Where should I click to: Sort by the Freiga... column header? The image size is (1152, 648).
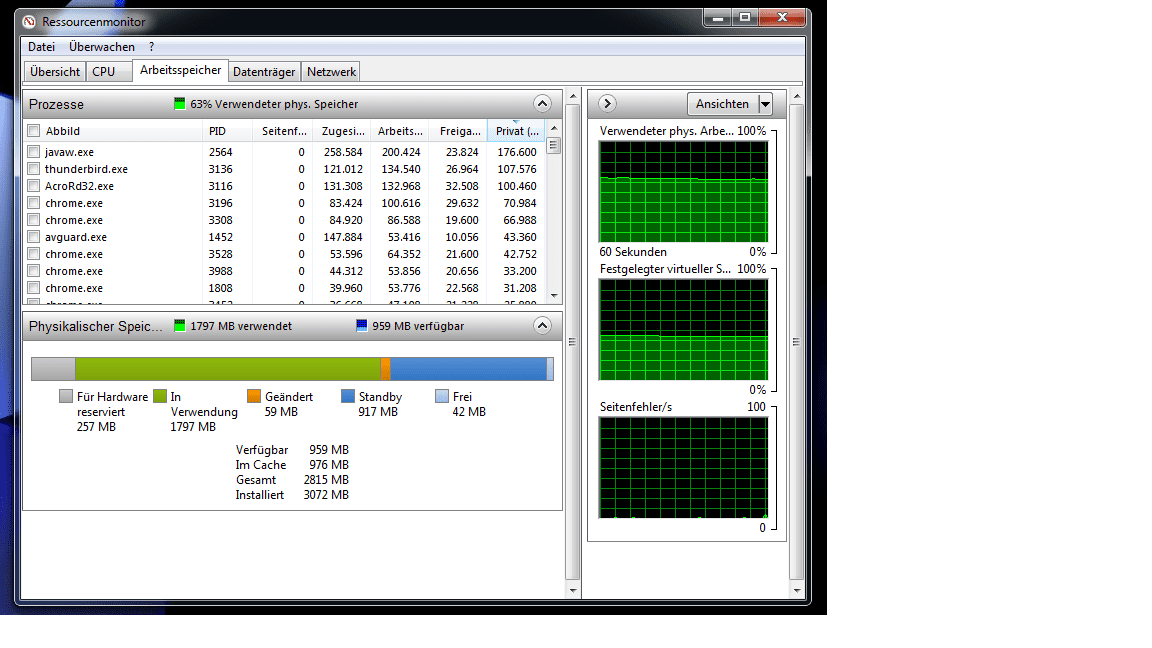tap(458, 131)
